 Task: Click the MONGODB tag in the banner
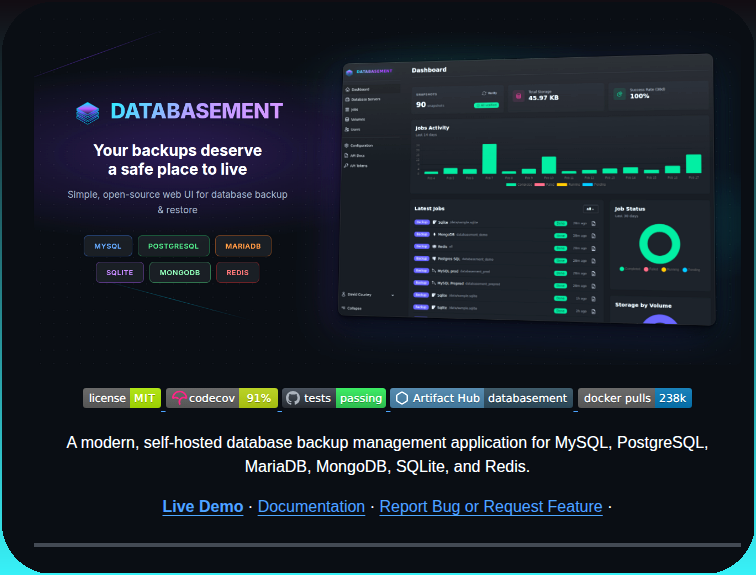pyautogui.click(x=180, y=272)
